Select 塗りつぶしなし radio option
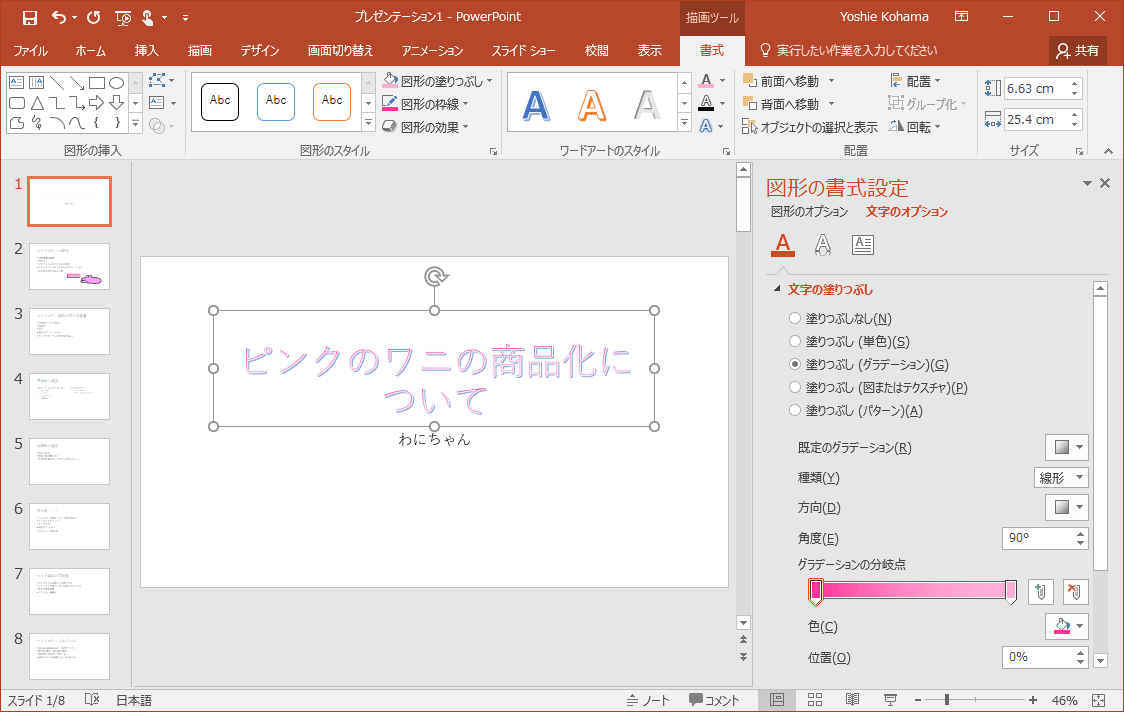Viewport: 1124px width, 712px height. coord(795,319)
